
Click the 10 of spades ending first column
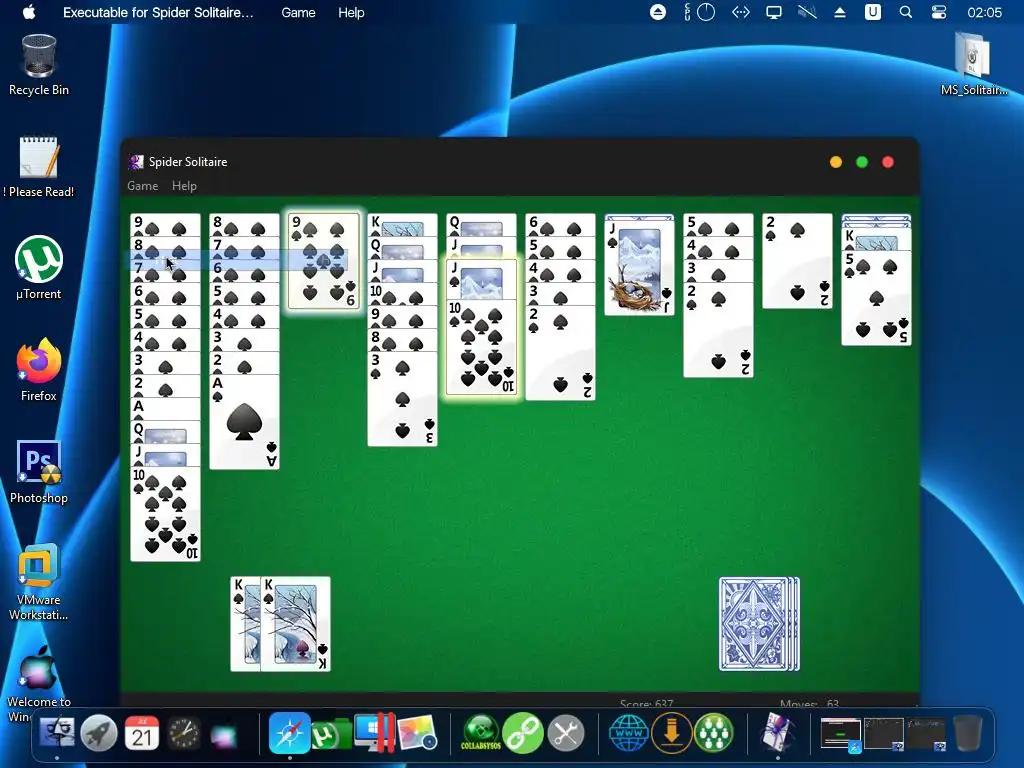165,514
